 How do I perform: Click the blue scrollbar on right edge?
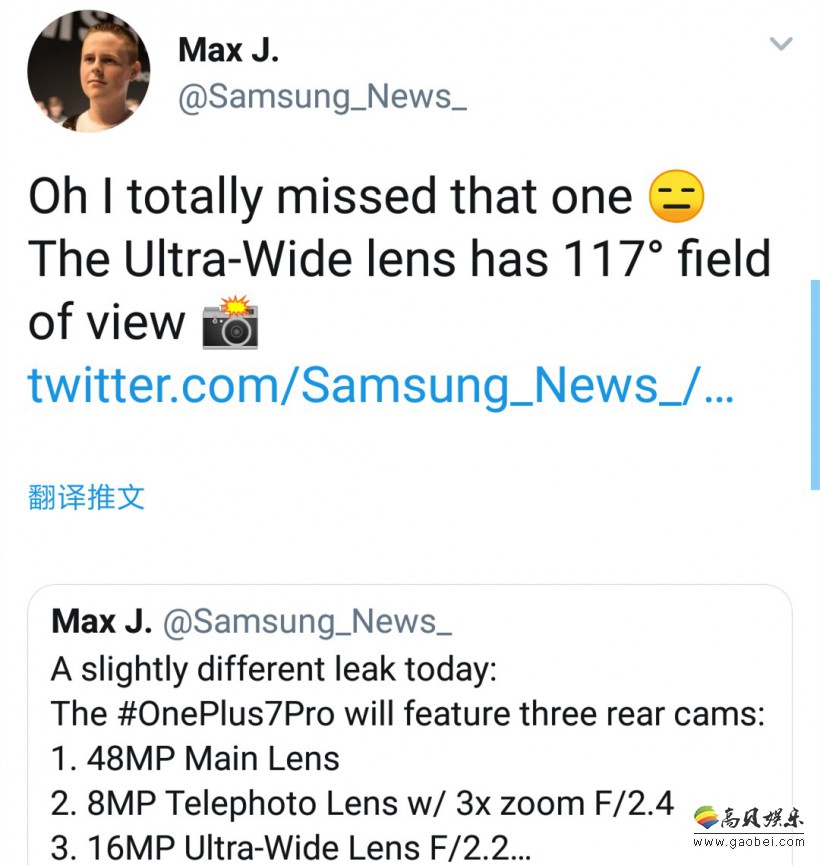pyautogui.click(x=815, y=385)
